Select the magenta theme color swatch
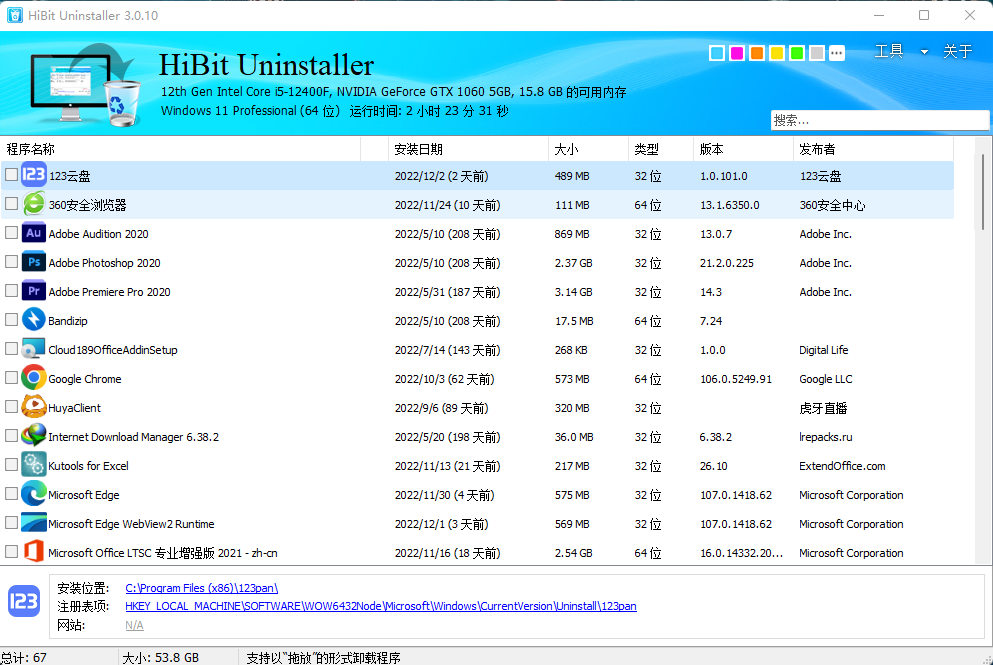 tap(737, 53)
